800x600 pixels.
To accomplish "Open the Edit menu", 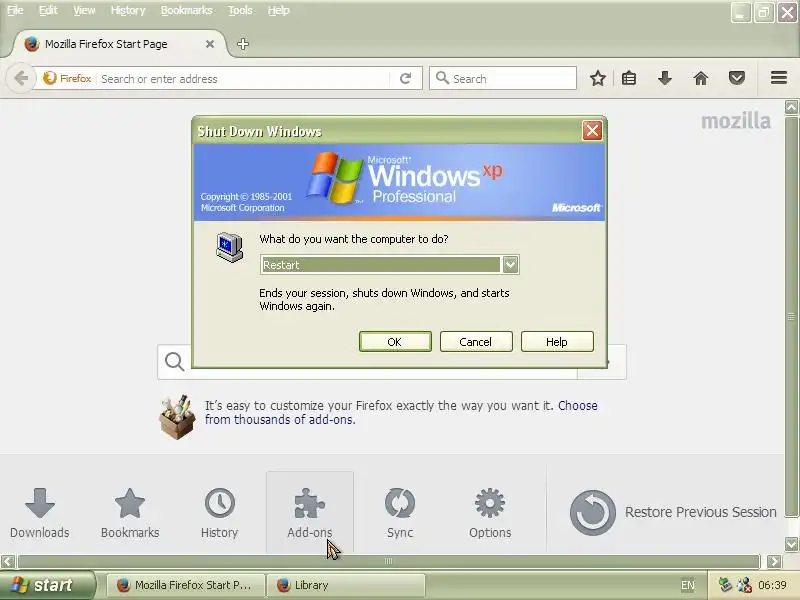I will [x=48, y=10].
